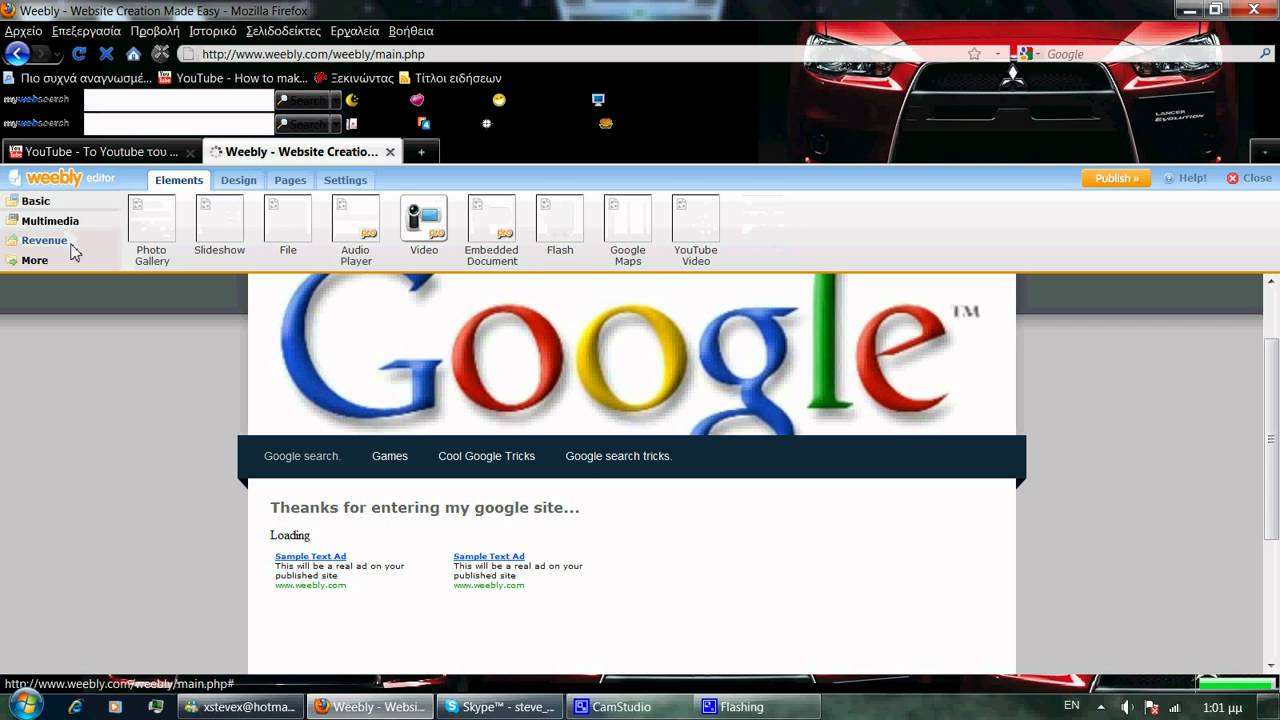Select the Elements tab
1280x720 pixels.
tap(179, 180)
